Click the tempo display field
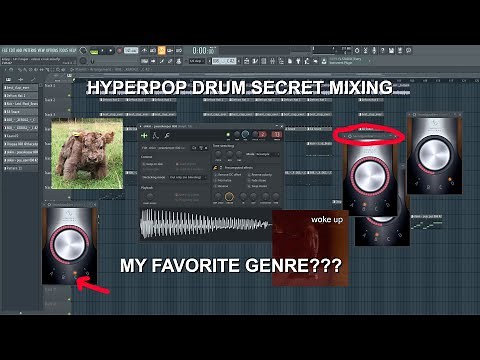Viewport: 480px width, 360px height. [x=131, y=50]
